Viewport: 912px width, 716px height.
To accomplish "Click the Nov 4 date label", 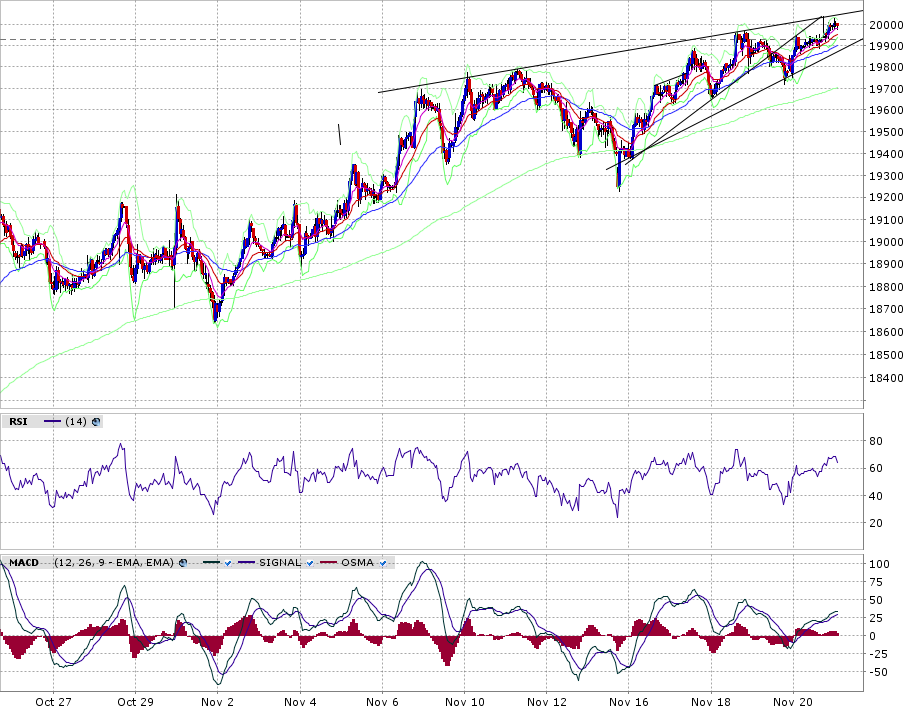I will pyautogui.click(x=300, y=702).
